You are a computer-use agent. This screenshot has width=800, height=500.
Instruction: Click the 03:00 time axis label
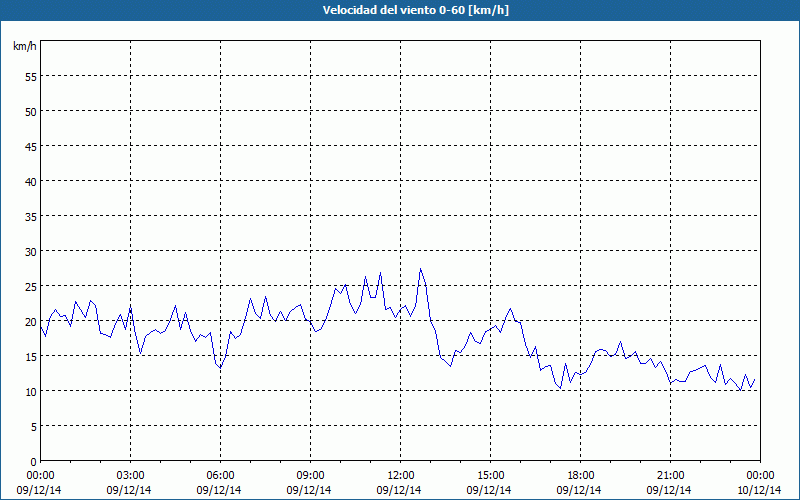pyautogui.click(x=130, y=476)
